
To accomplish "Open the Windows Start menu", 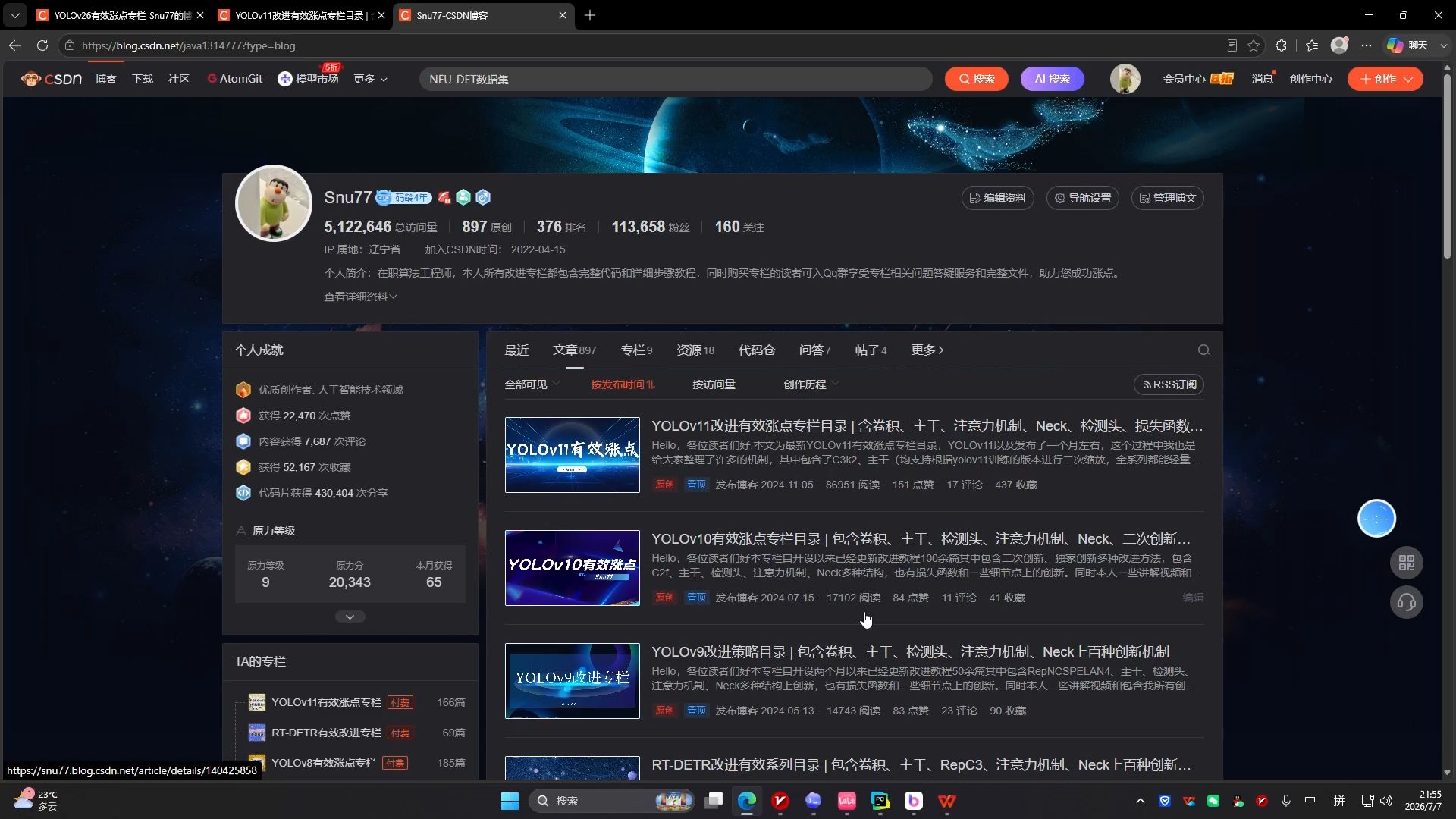I will coord(510,801).
